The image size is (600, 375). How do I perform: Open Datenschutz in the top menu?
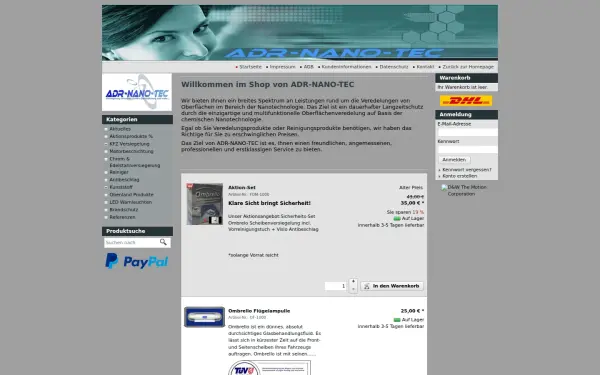[x=394, y=67]
